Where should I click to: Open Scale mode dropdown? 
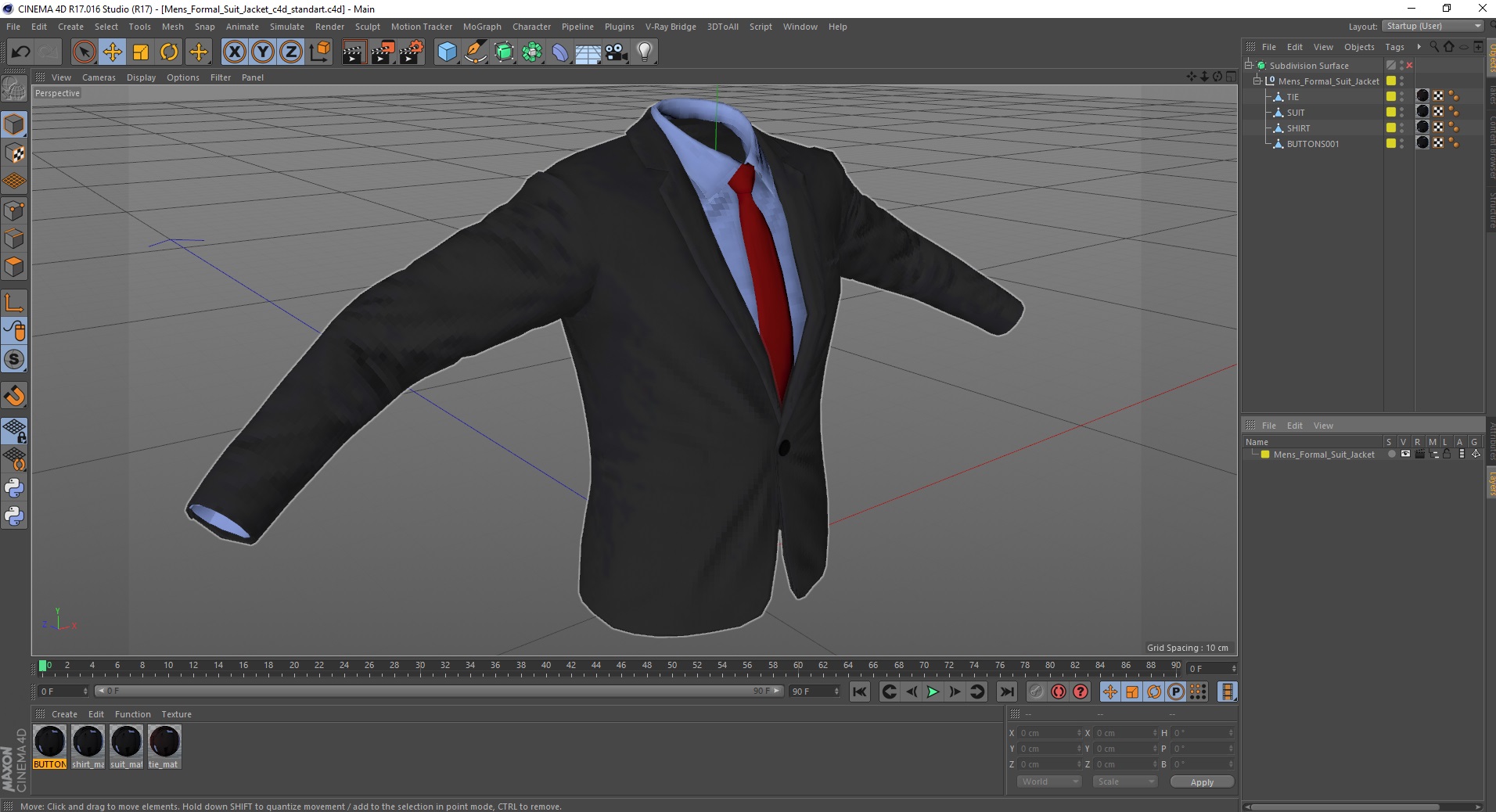click(1124, 781)
